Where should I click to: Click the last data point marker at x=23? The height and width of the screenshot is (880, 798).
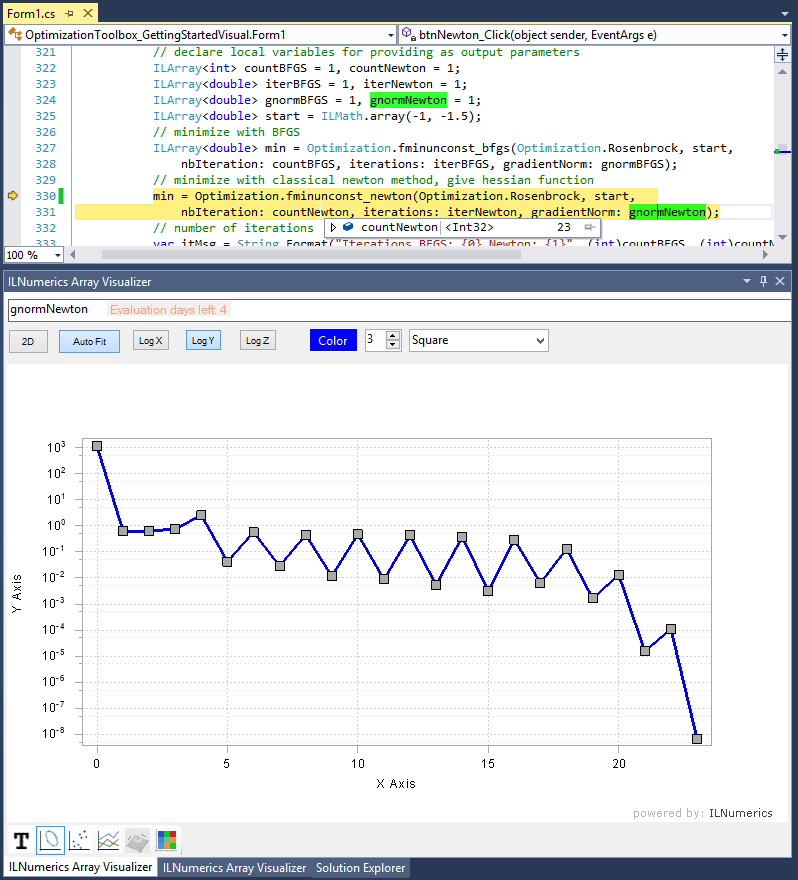click(697, 739)
